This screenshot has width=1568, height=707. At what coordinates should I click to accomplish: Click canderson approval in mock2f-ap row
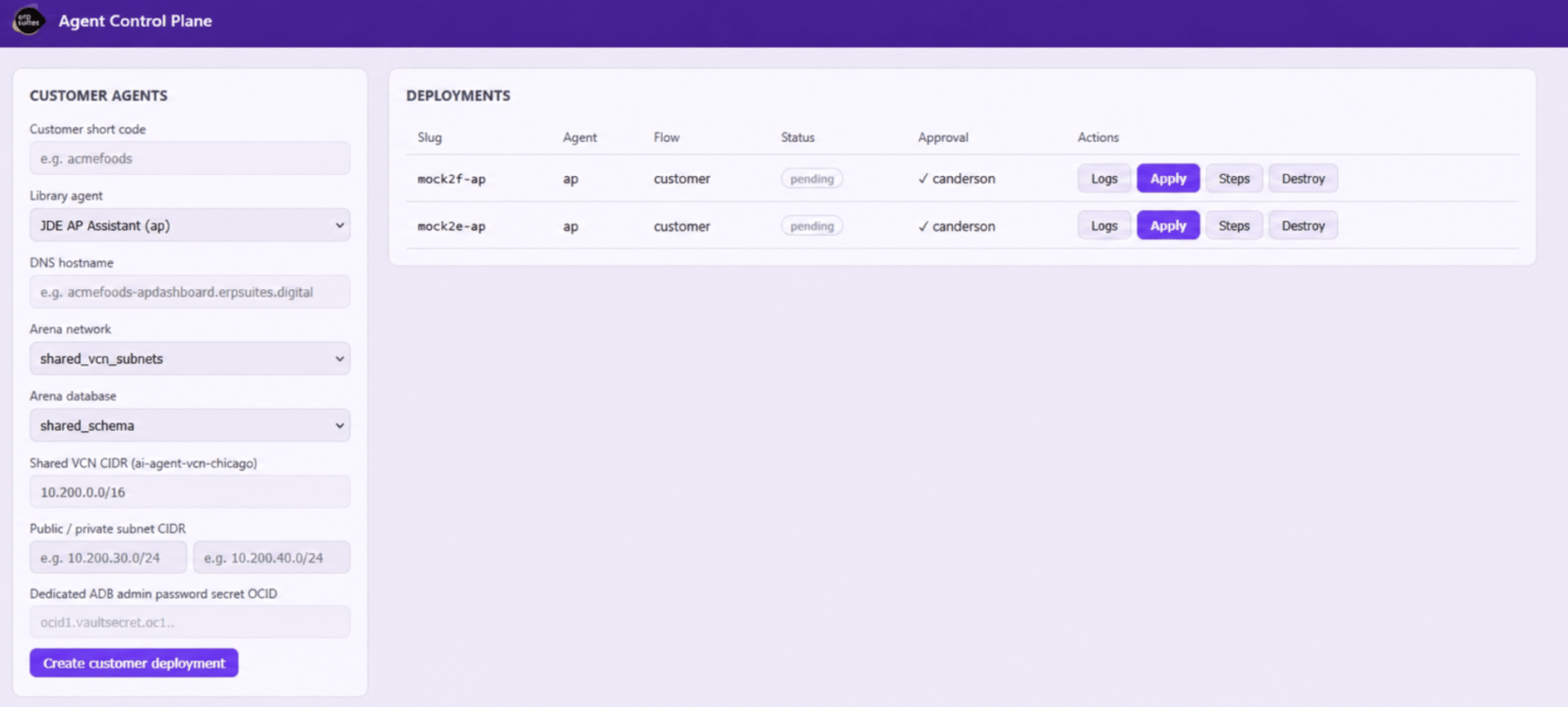956,178
